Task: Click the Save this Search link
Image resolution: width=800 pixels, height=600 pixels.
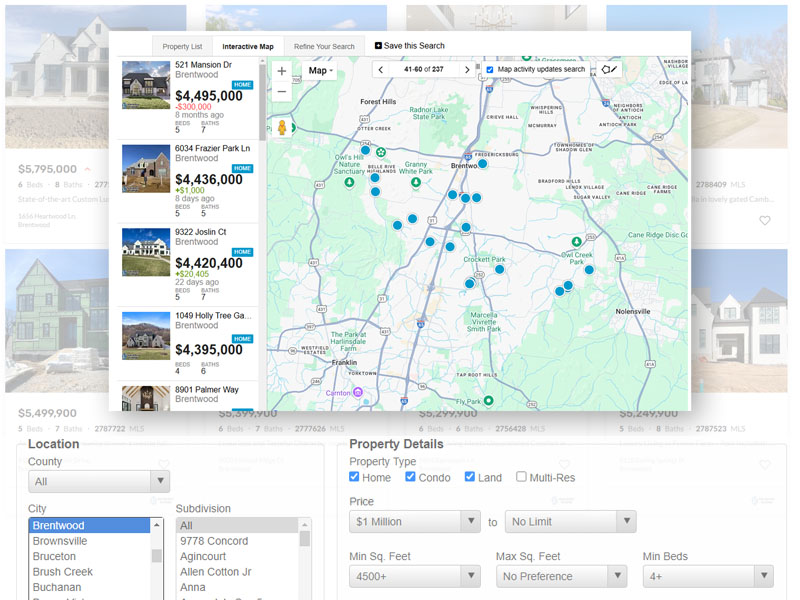Action: point(414,46)
